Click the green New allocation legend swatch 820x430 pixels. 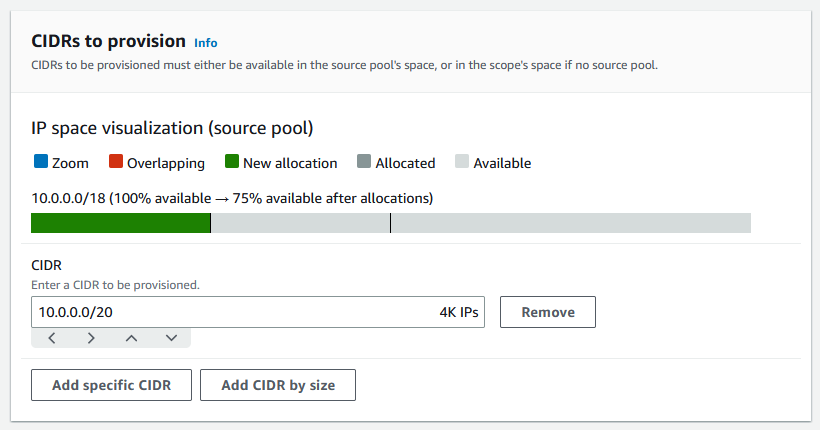[232, 161]
